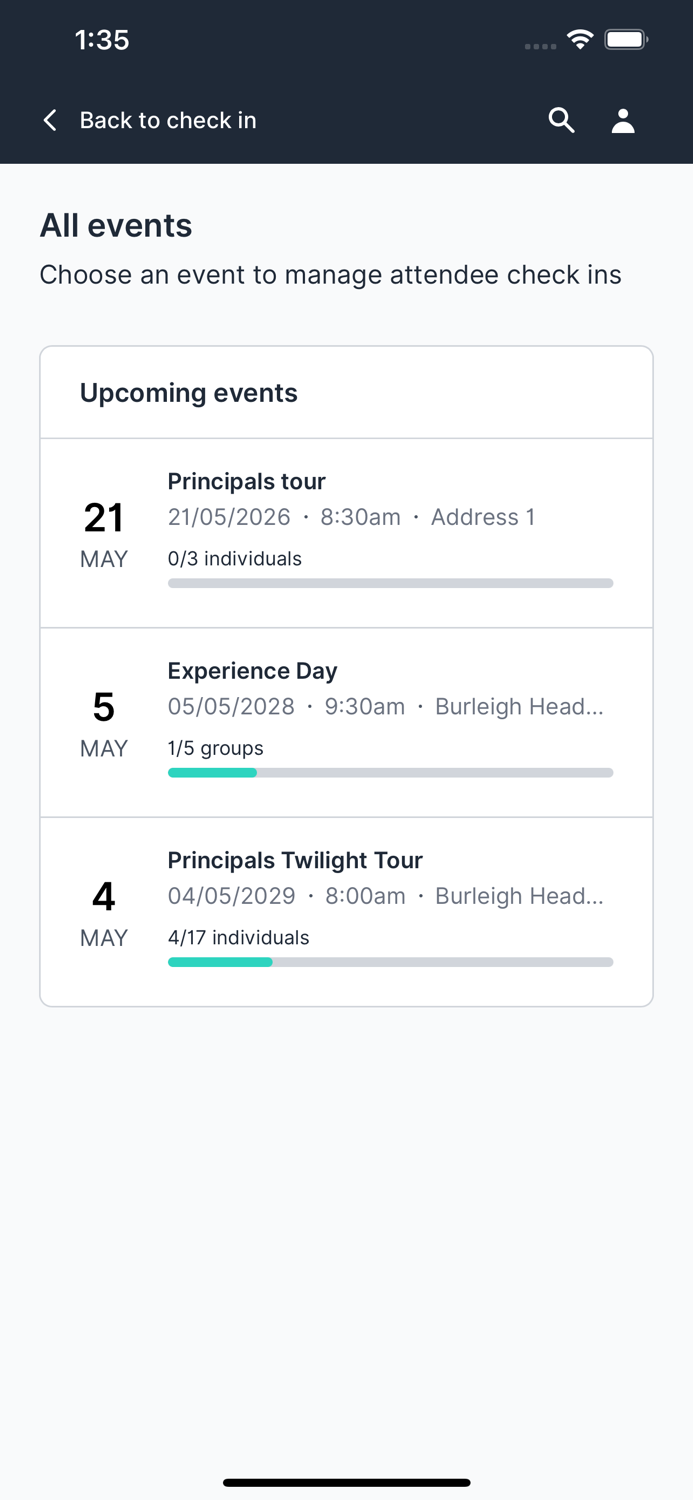
Task: Tap the back chevron arrow icon
Action: [50, 121]
